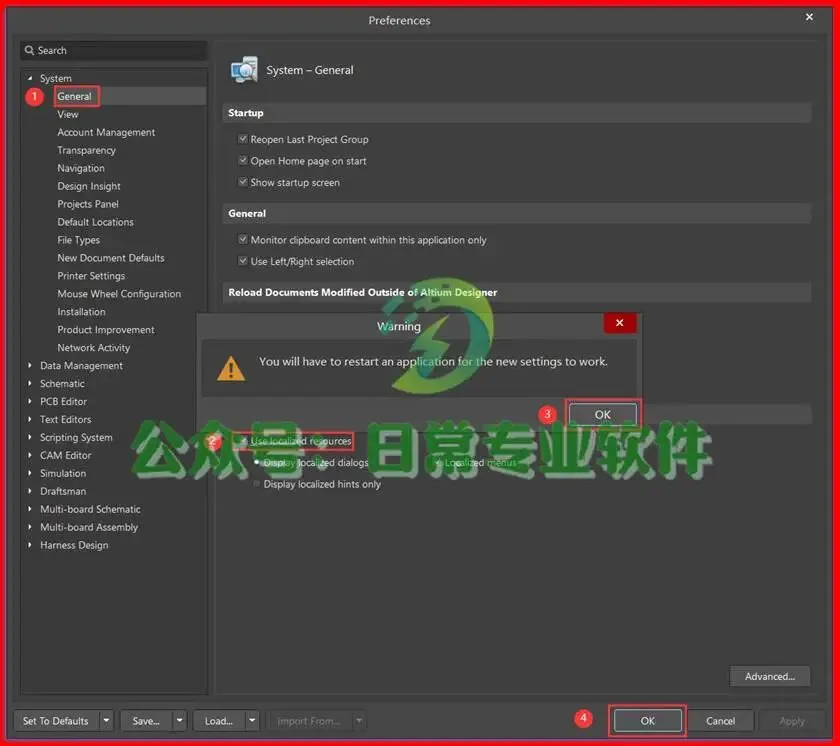Open Network Activity settings
840x746 pixels.
pyautogui.click(x=94, y=348)
